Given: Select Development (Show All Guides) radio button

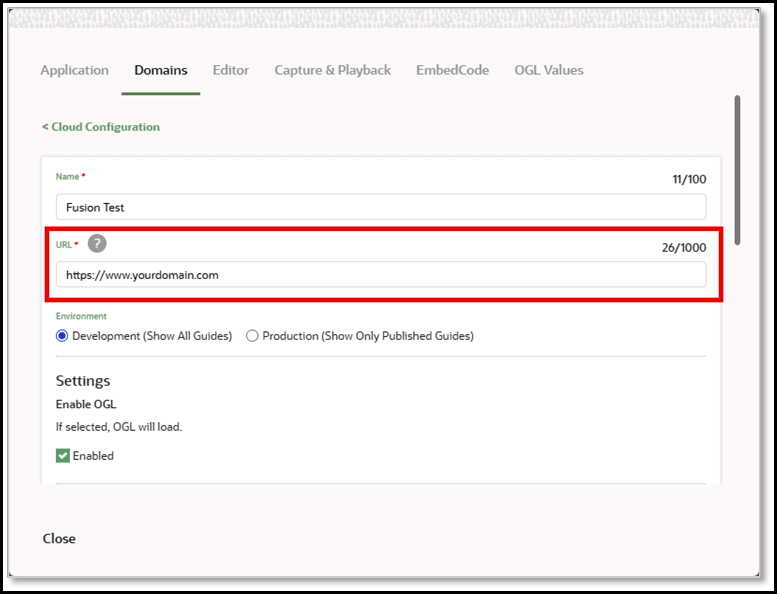Looking at the screenshot, I should coord(62,336).
